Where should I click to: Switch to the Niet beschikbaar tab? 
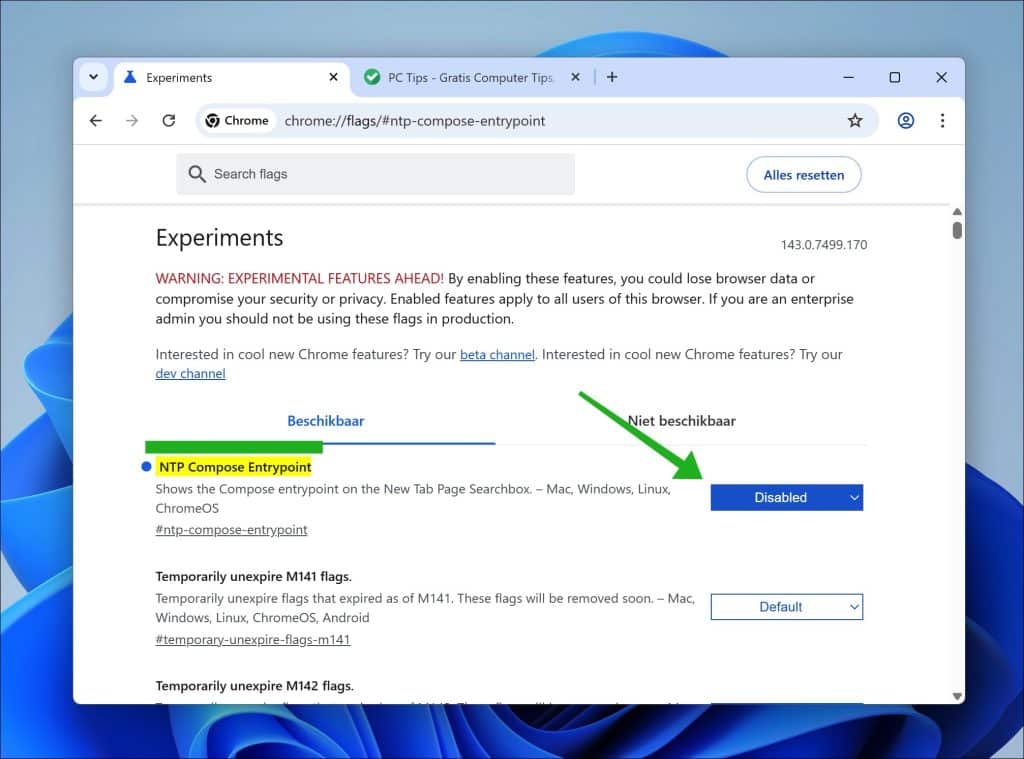681,420
